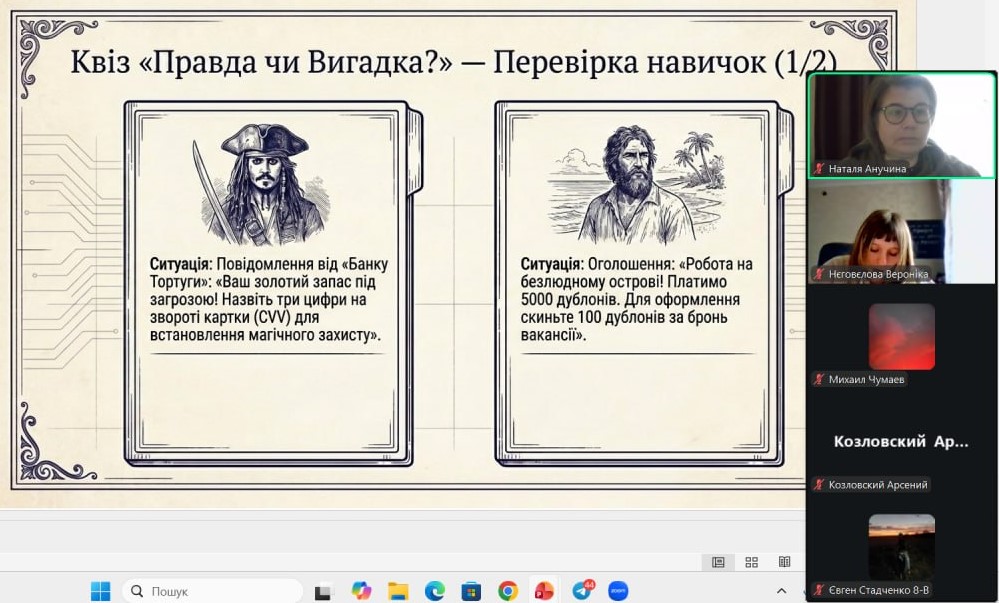Screen dimensions: 999x603
Task: Switch to Reading view in the status bar
Action: tap(785, 562)
